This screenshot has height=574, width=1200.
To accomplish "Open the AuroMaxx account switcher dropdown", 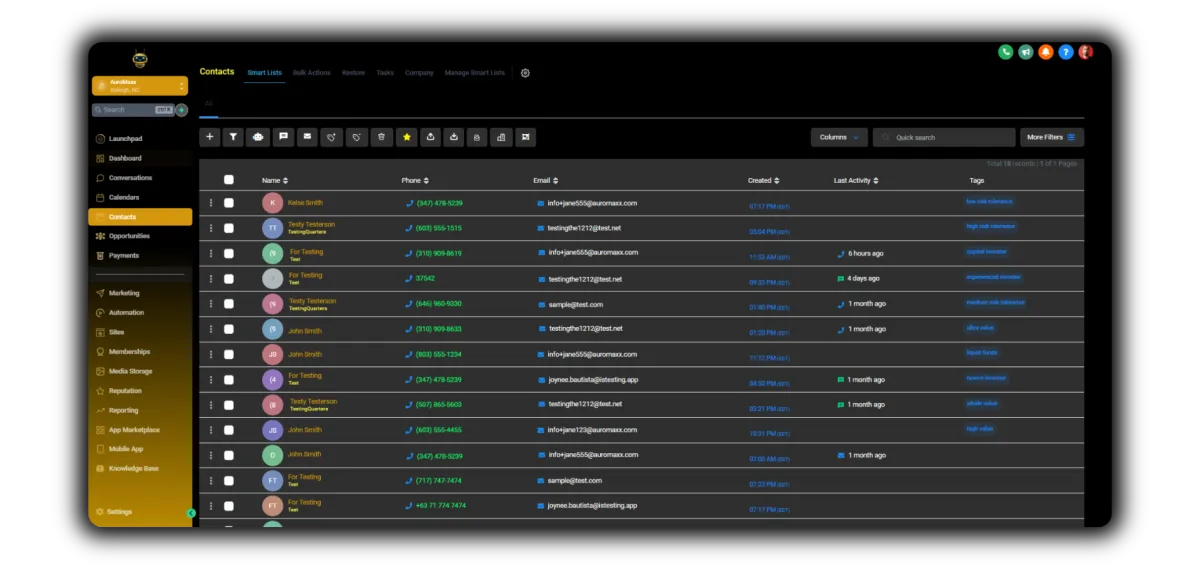I will click(x=140, y=87).
